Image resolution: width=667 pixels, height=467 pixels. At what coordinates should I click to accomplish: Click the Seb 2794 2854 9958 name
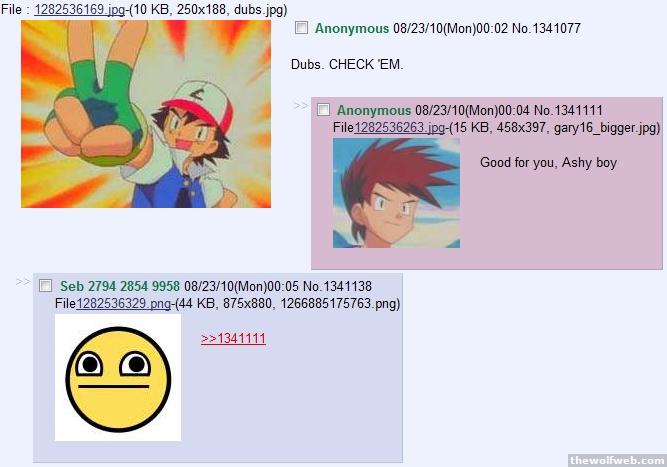120,286
